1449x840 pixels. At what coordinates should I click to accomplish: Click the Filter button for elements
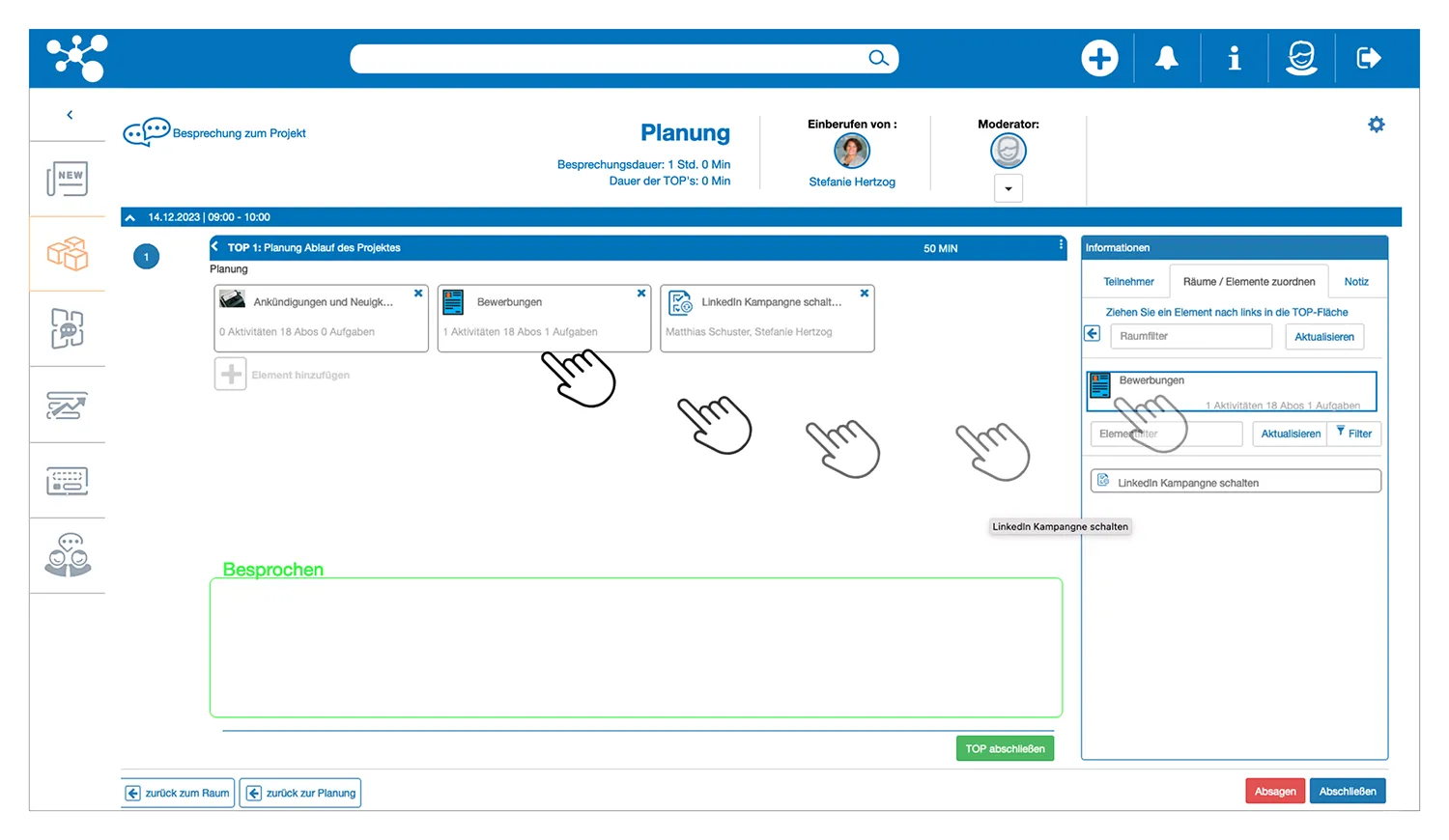coord(1354,434)
